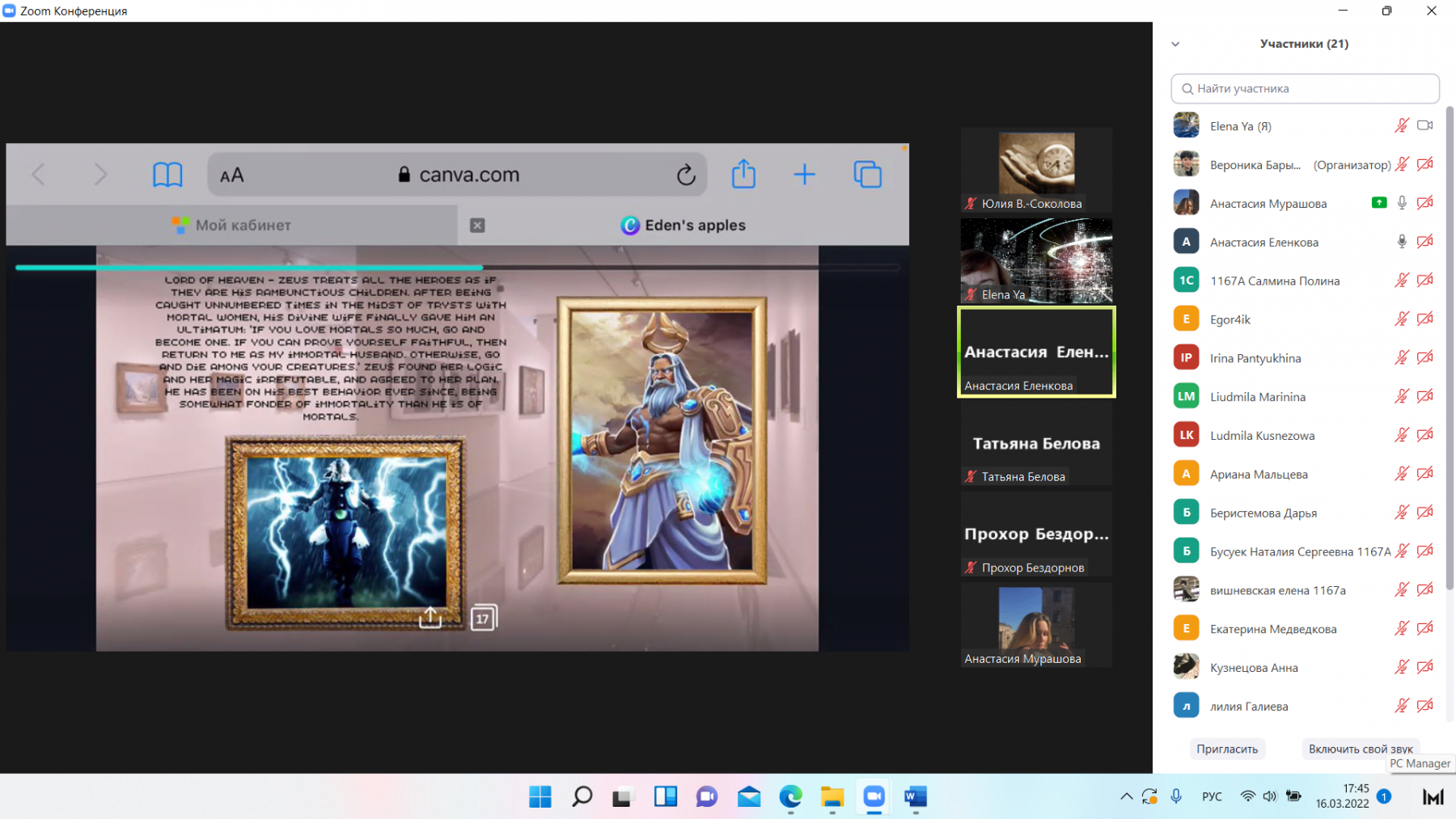This screenshot has width=1456, height=819.
Task: Select highlighted Анастасия Еленкова video tile
Action: pyautogui.click(x=1036, y=352)
